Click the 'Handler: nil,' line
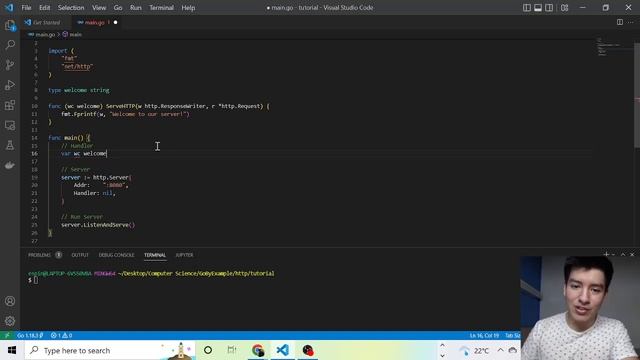The image size is (640, 360). point(94,193)
